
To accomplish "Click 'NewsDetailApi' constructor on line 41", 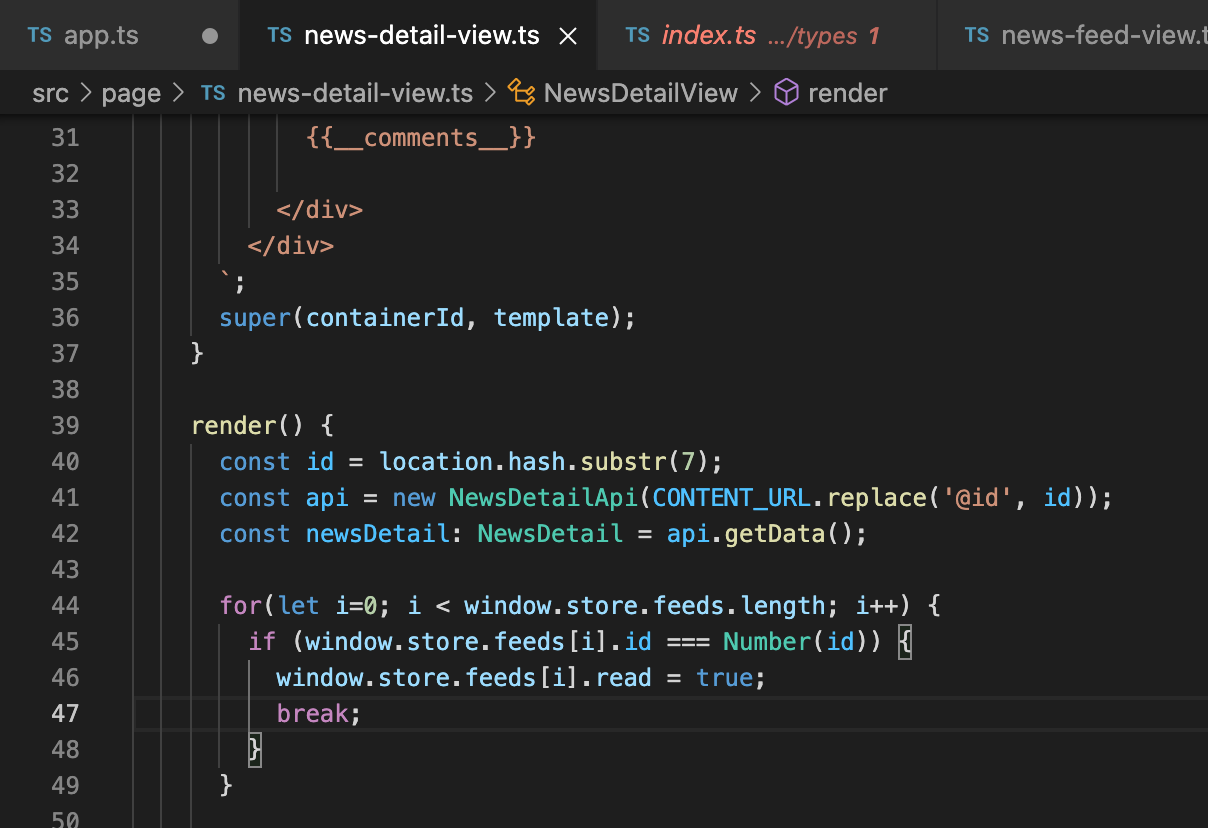I will (x=543, y=497).
